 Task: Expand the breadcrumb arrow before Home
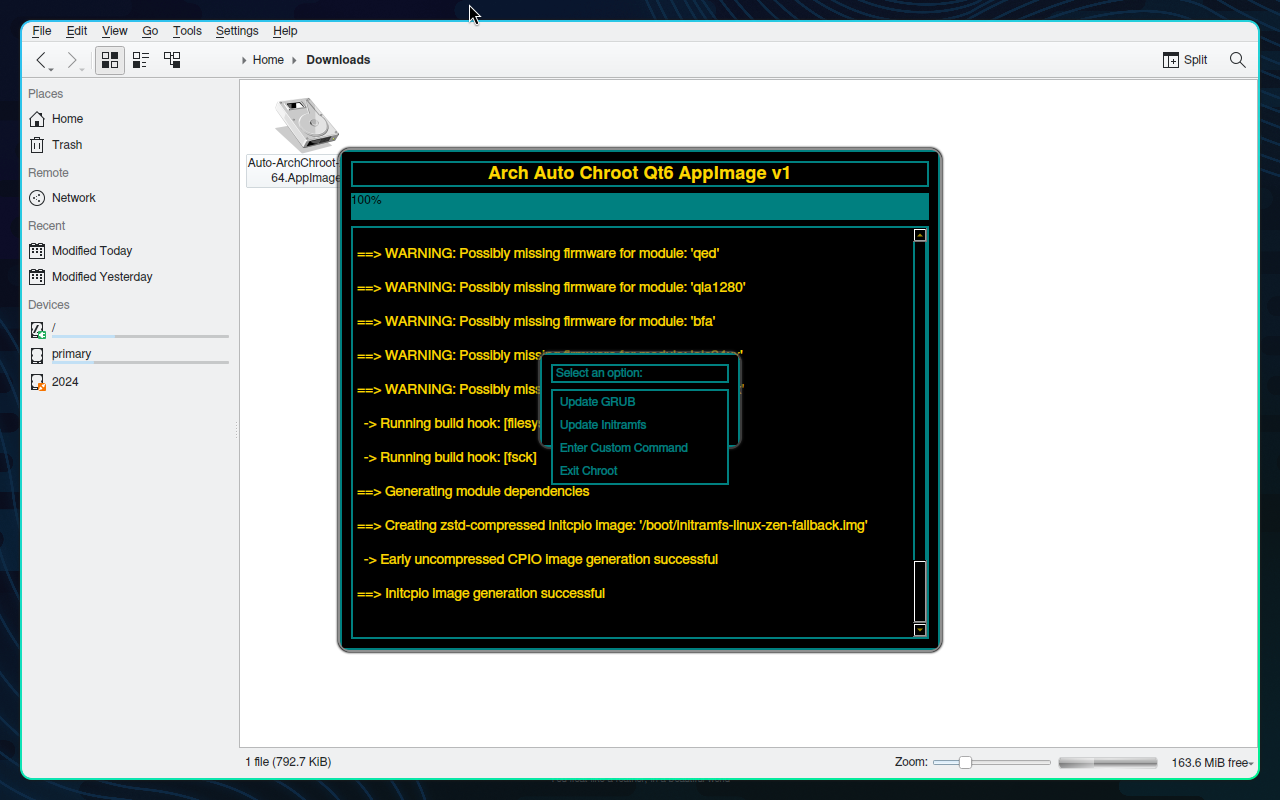click(245, 60)
